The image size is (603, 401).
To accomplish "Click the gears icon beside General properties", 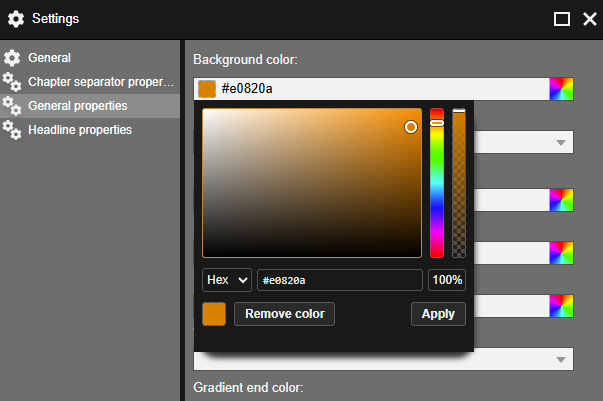I will (12, 106).
